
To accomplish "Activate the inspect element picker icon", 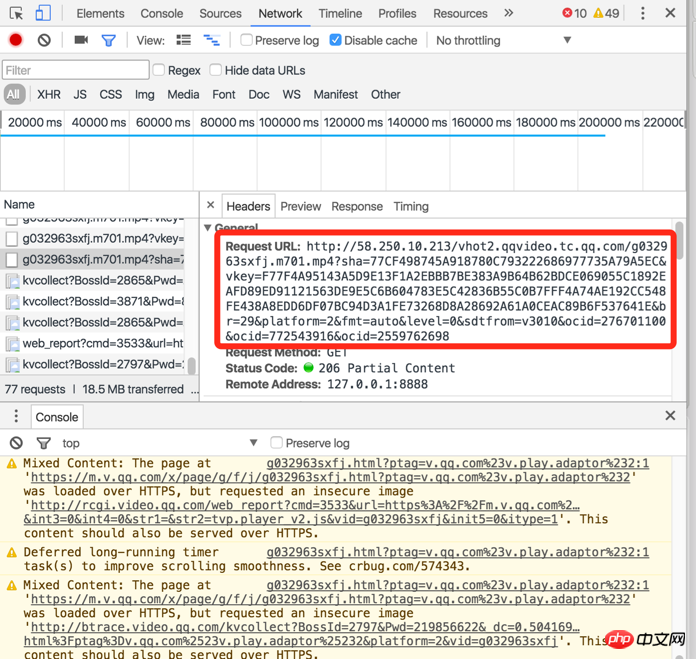I will 16,13.
